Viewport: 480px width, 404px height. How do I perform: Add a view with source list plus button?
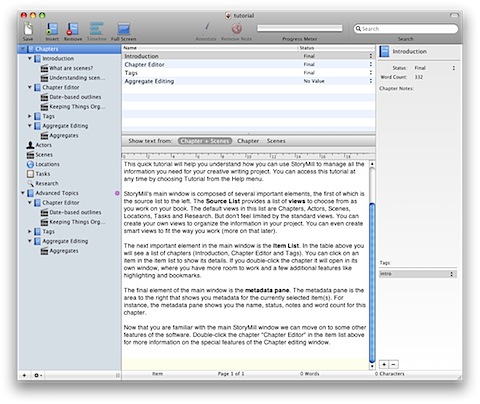(x=24, y=375)
